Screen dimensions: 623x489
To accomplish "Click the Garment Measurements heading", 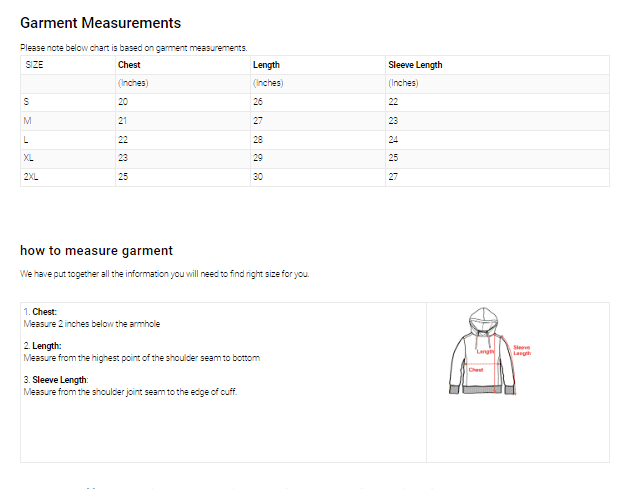I will [x=100, y=22].
